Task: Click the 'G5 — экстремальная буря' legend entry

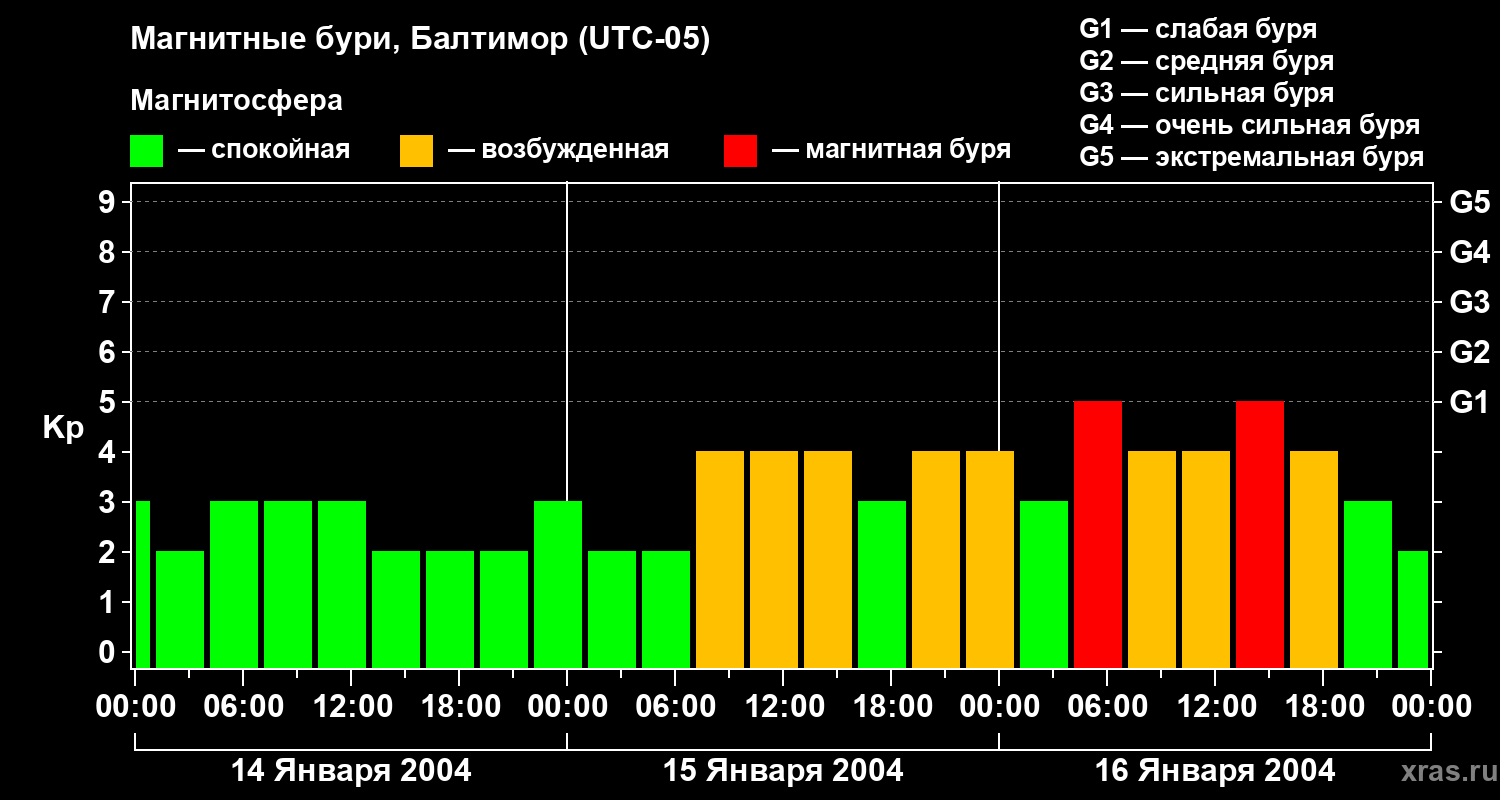Action: (x=1251, y=157)
